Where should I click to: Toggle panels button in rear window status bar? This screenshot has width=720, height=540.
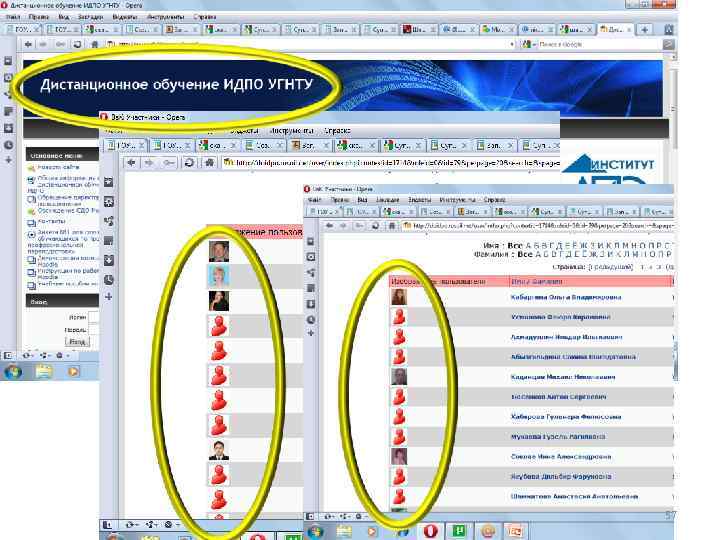tap(8, 355)
